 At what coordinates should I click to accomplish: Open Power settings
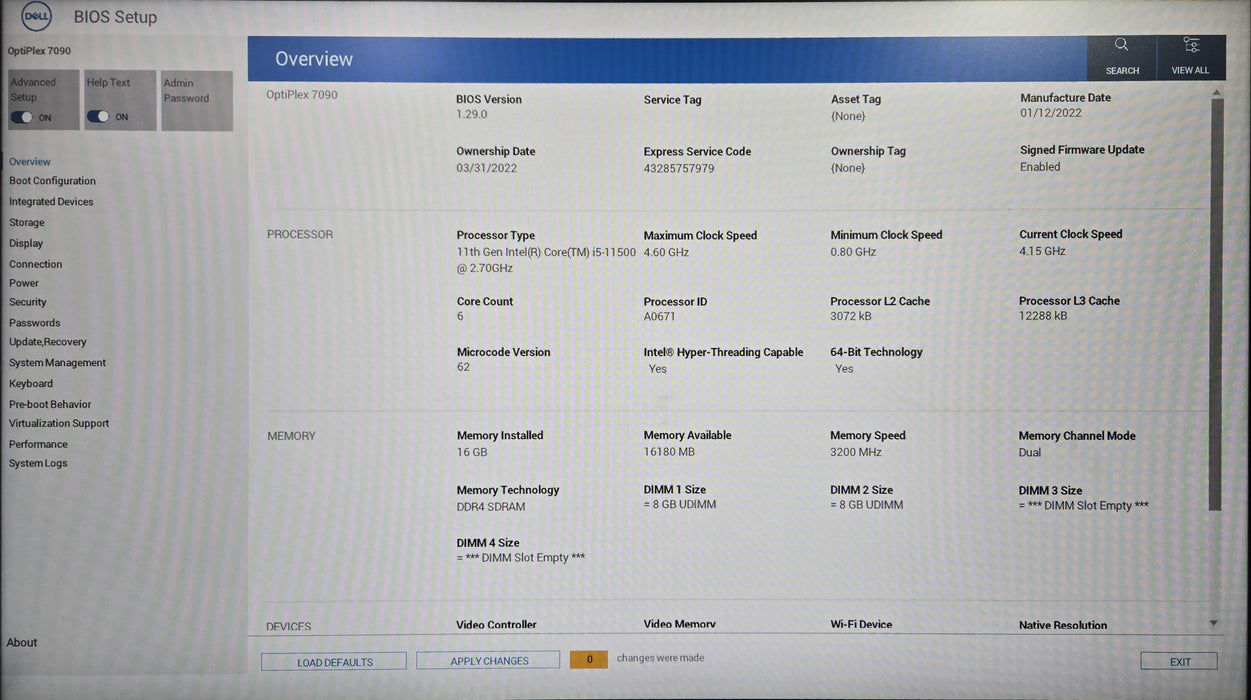24,283
